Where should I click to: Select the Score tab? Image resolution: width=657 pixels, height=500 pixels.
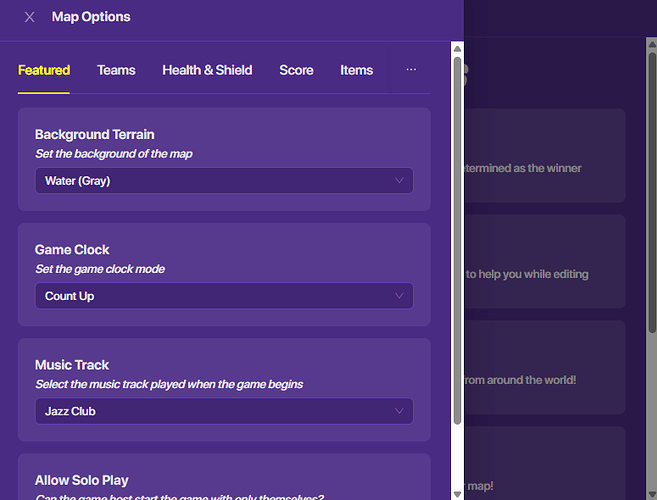point(296,70)
